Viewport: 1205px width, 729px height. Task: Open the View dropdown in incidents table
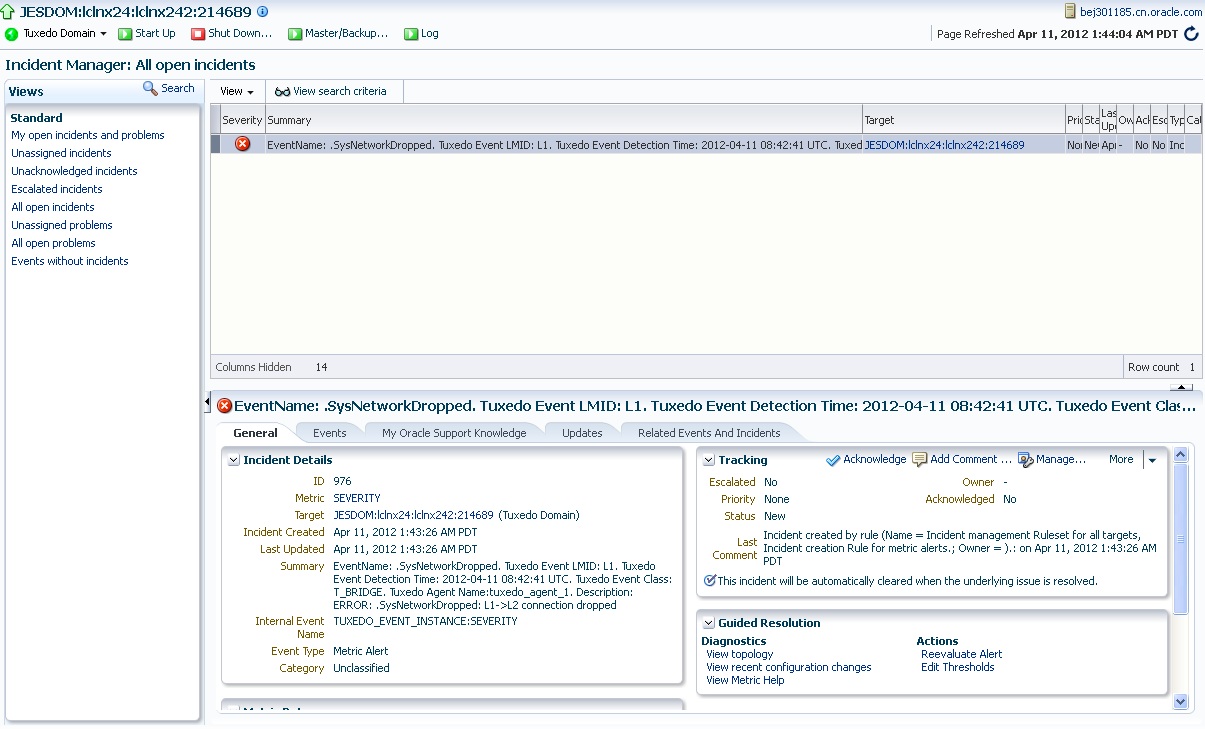point(237,91)
